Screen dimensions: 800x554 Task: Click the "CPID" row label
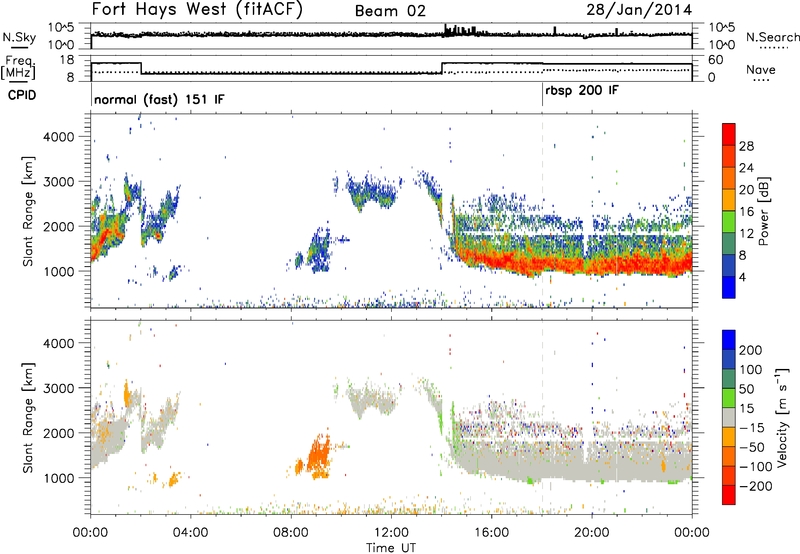[22, 95]
